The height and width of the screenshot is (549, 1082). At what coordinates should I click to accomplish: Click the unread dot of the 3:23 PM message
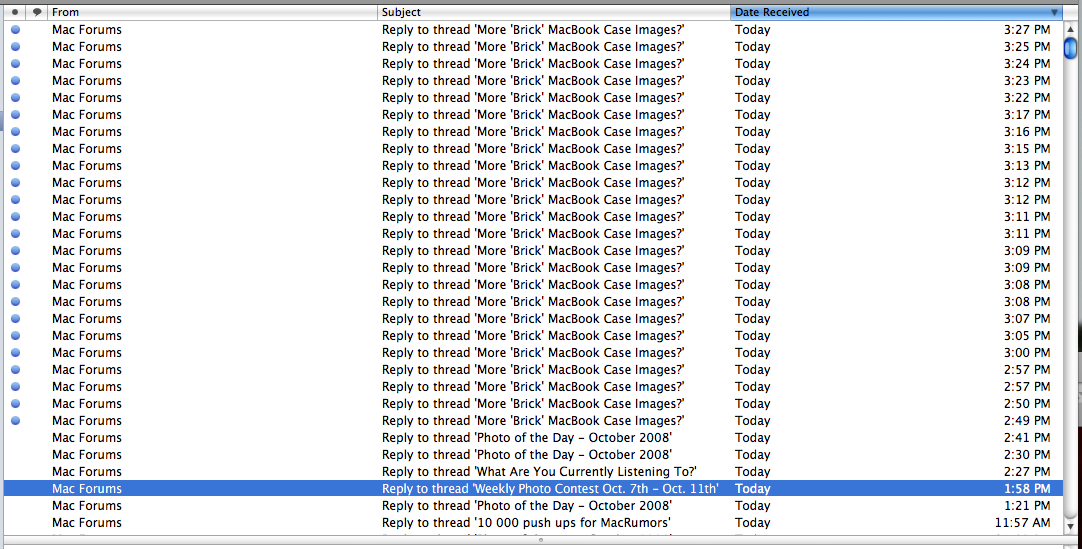15,81
